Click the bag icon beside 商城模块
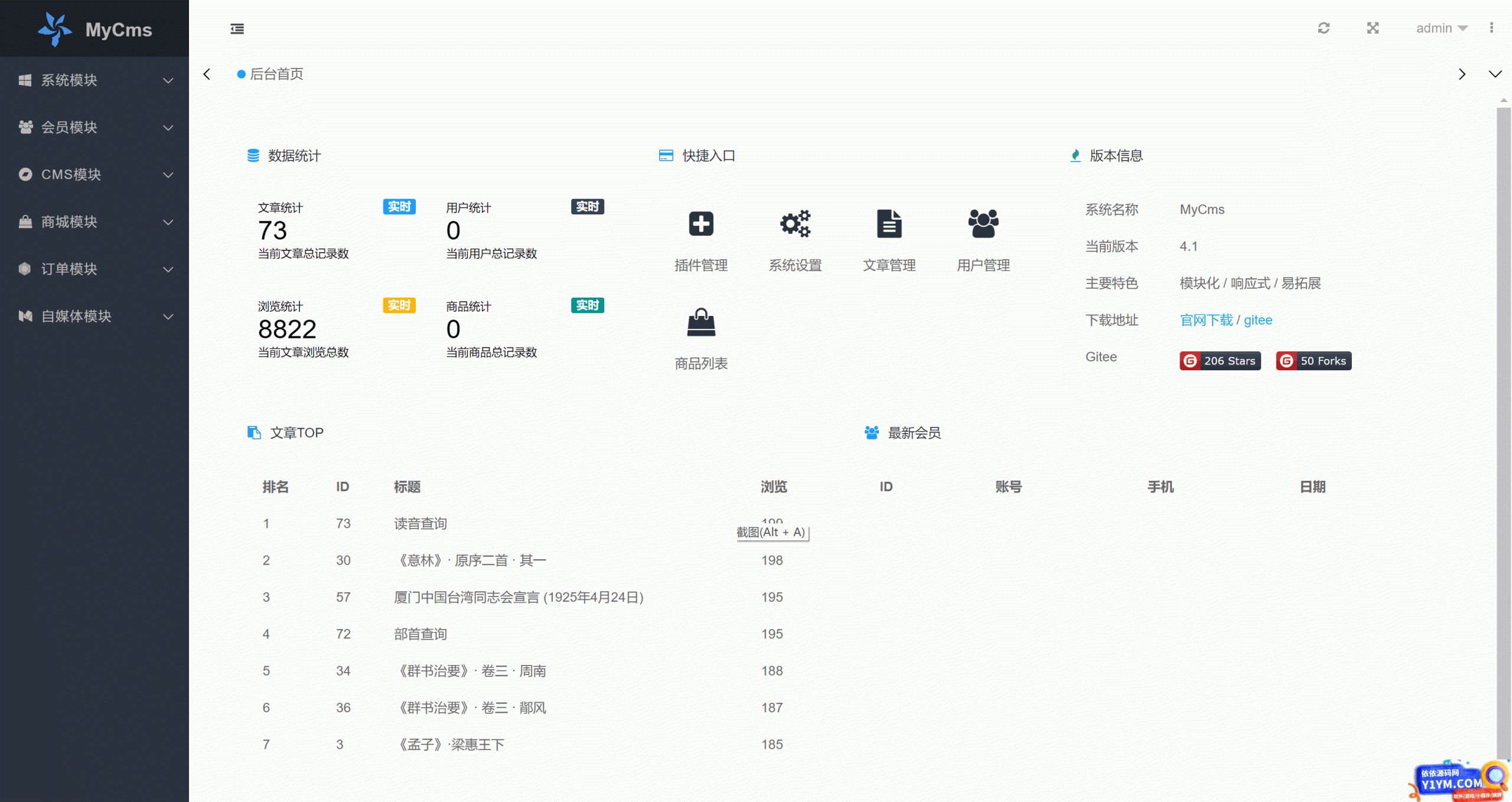The image size is (1512, 802). click(25, 221)
